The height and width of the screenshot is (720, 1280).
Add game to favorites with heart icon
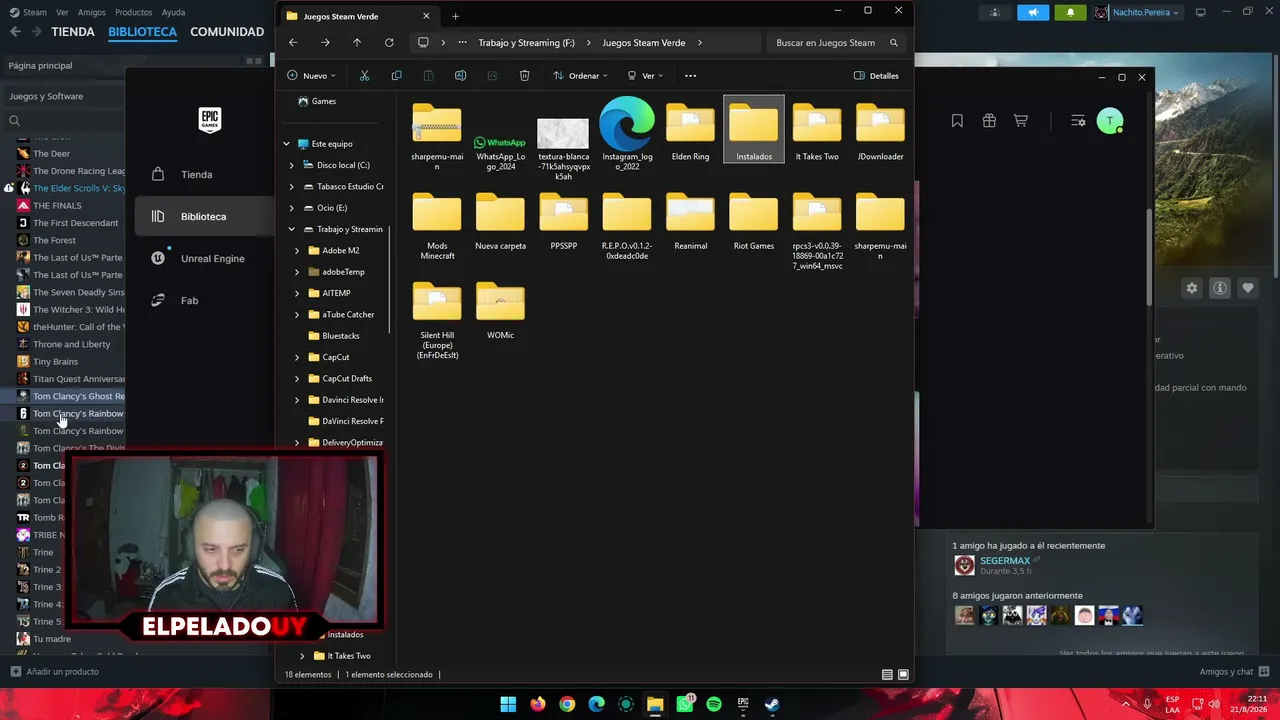(x=1248, y=288)
